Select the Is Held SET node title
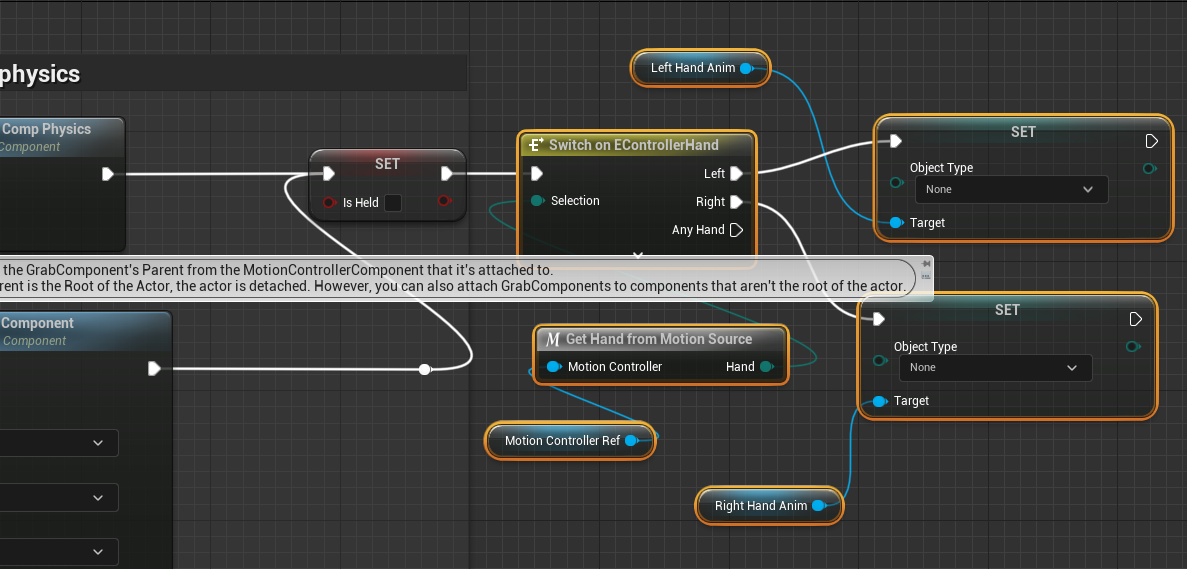The height and width of the screenshot is (569, 1187). [x=387, y=163]
